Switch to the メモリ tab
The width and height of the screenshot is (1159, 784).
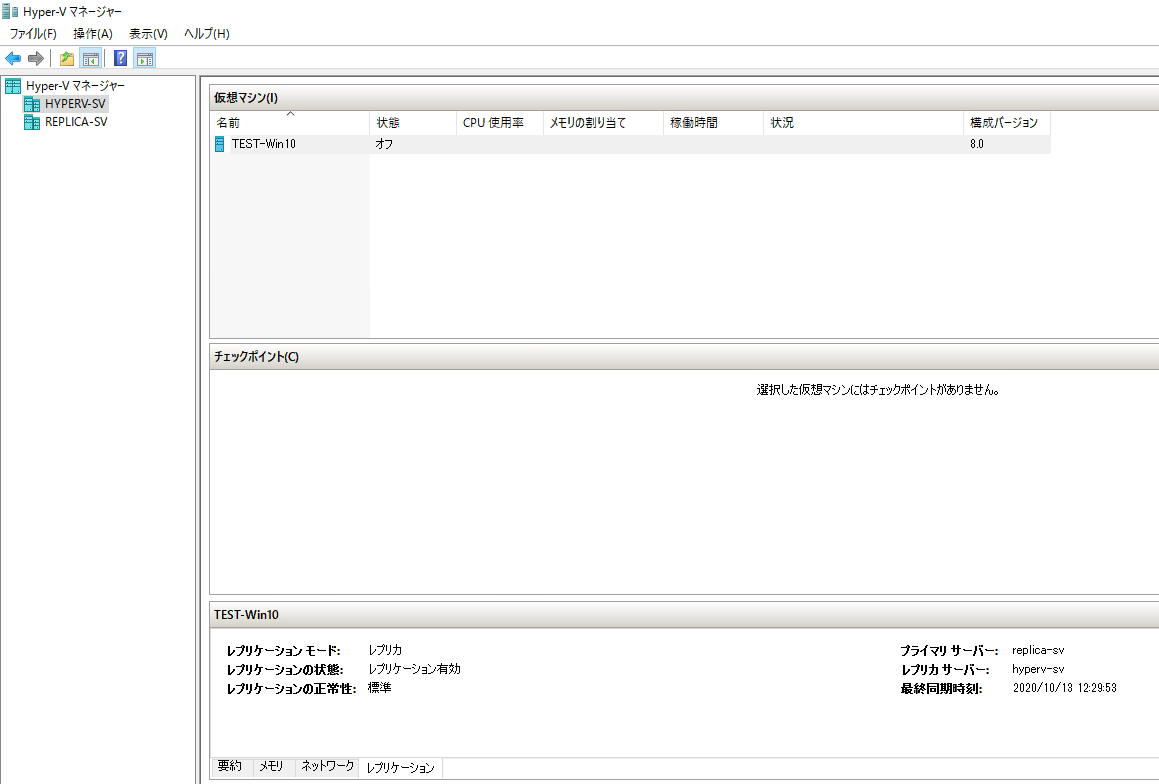(x=271, y=766)
